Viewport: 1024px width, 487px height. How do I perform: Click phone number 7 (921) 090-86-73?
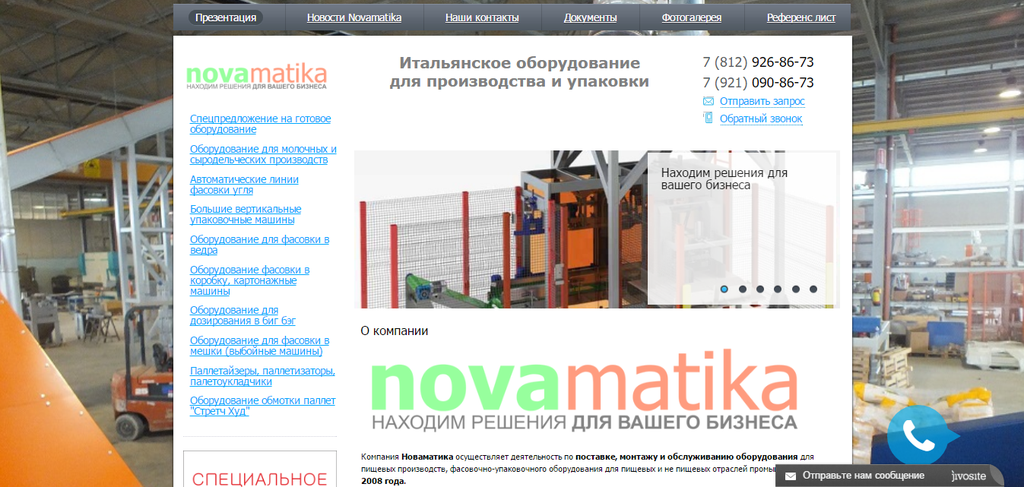(758, 83)
